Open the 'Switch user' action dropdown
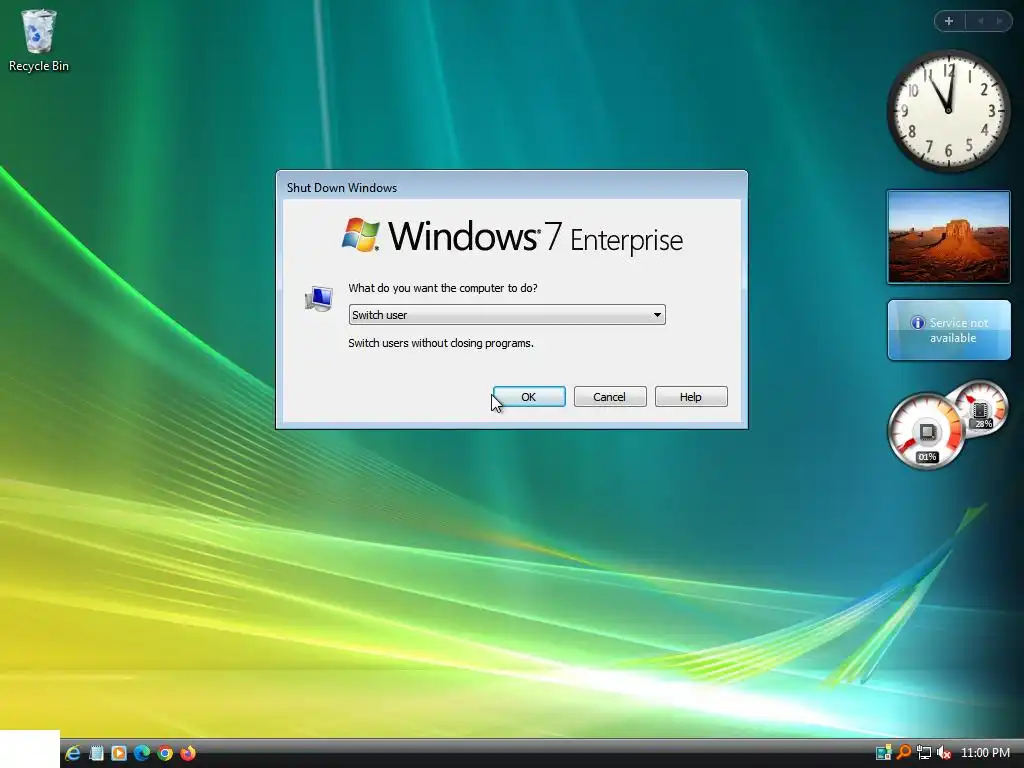 (x=507, y=315)
